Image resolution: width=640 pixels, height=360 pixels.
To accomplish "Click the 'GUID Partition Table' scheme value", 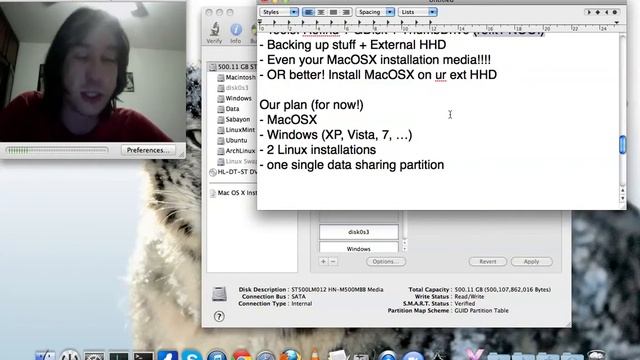I will click(482, 311).
